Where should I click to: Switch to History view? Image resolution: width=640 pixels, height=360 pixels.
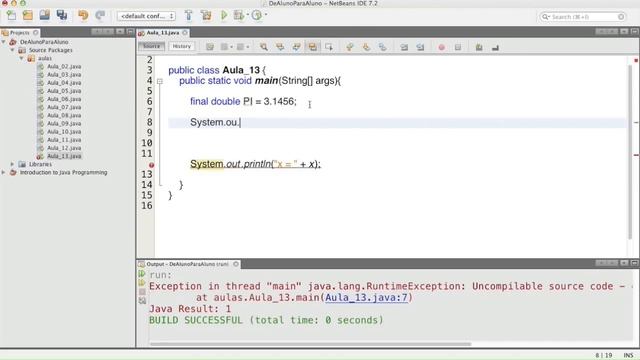(x=182, y=47)
